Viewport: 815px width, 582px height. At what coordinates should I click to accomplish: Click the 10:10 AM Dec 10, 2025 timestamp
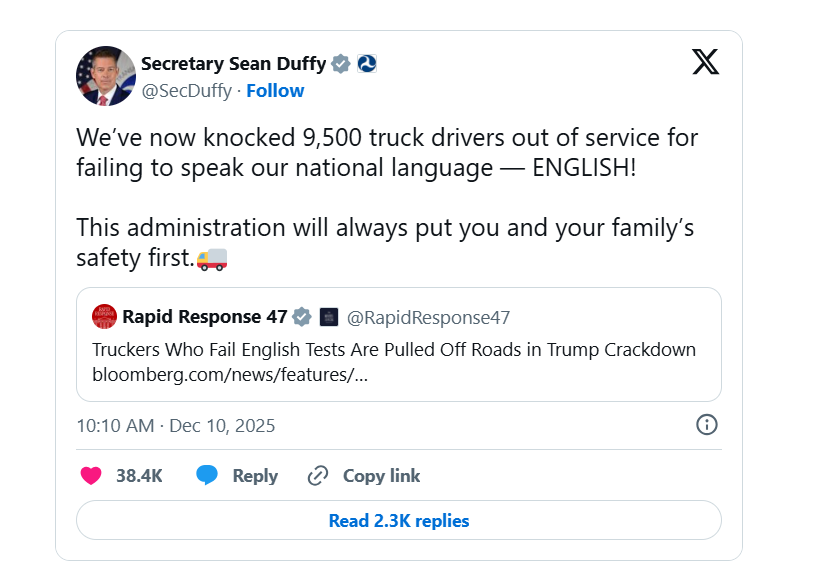175,426
